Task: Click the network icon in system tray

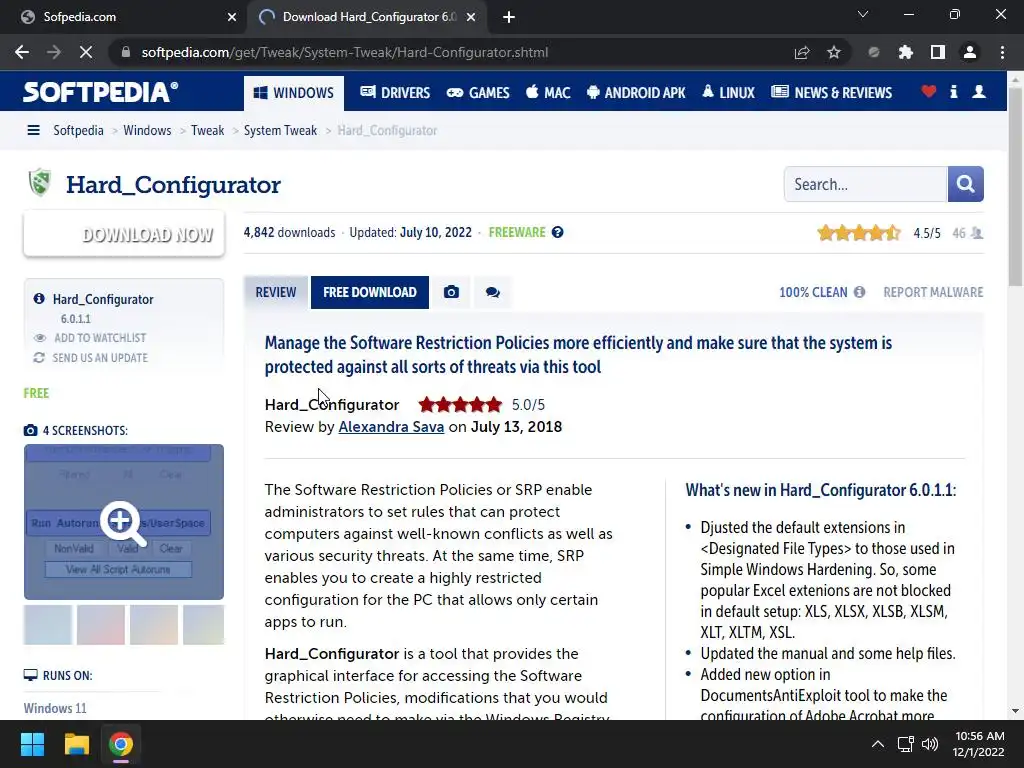Action: point(905,744)
